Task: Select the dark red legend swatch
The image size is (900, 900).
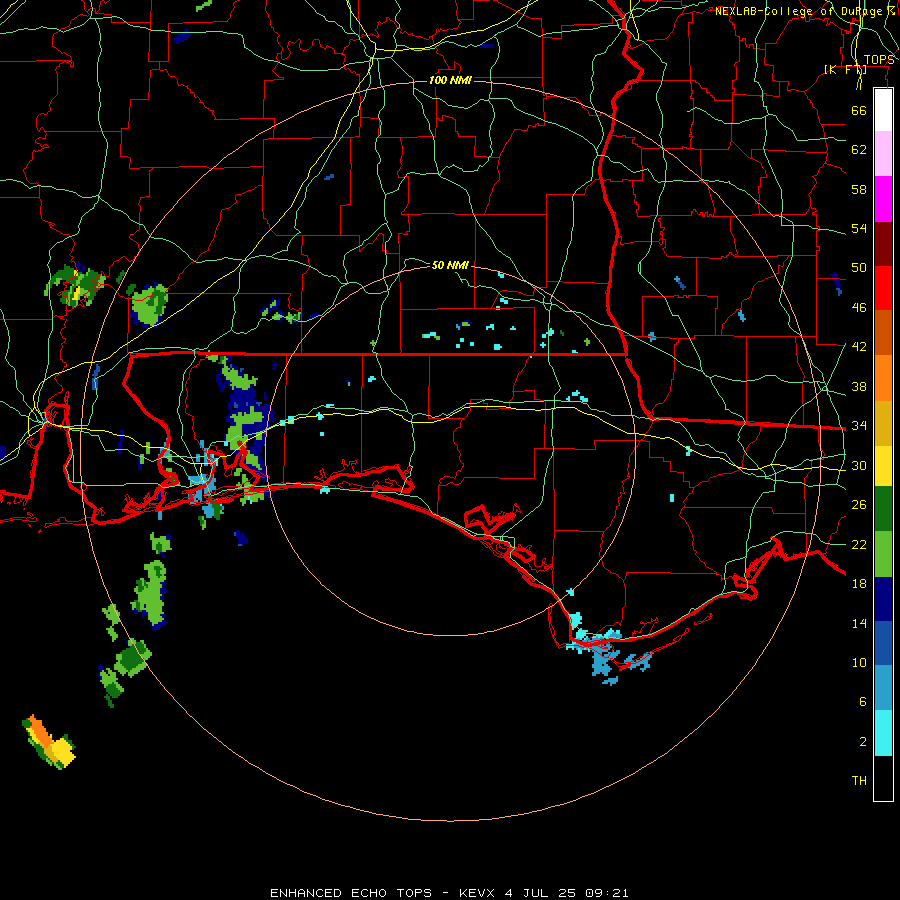Action: [x=883, y=244]
